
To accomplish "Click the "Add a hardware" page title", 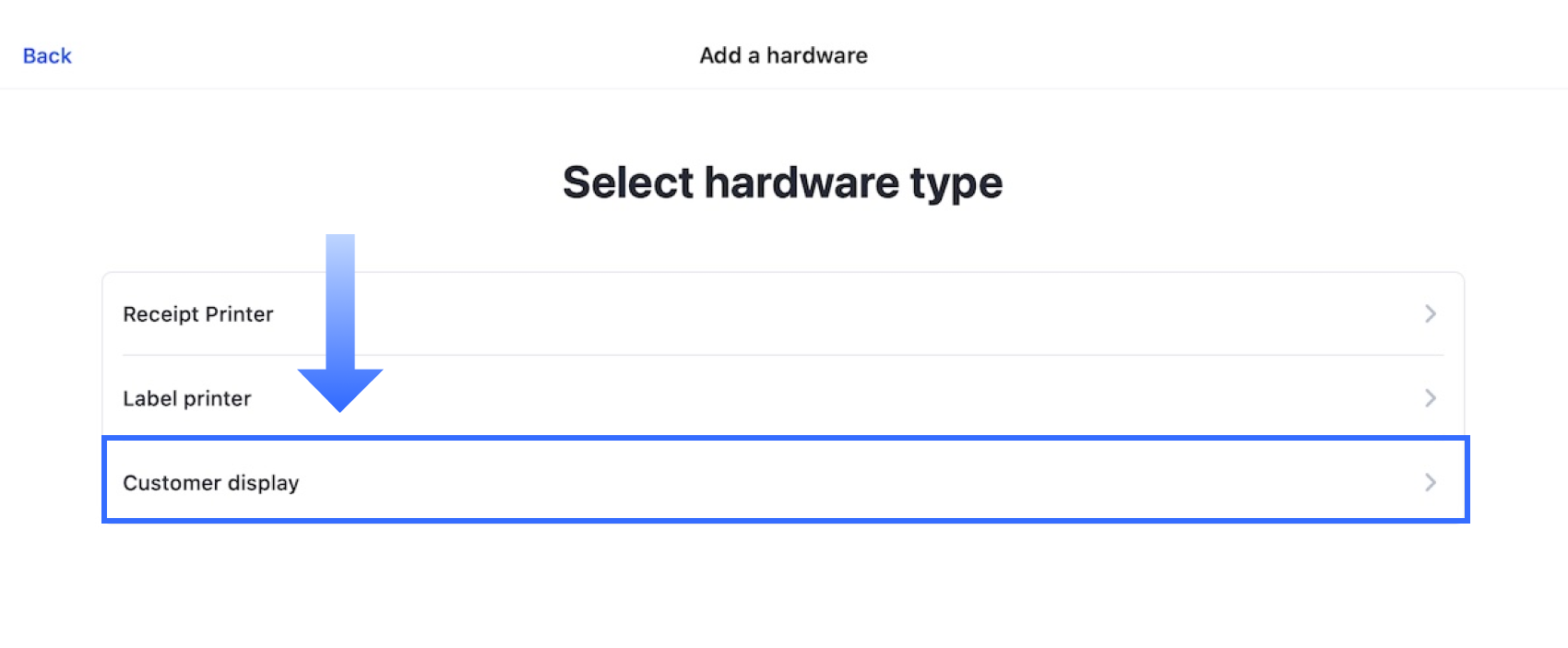I will point(783,55).
